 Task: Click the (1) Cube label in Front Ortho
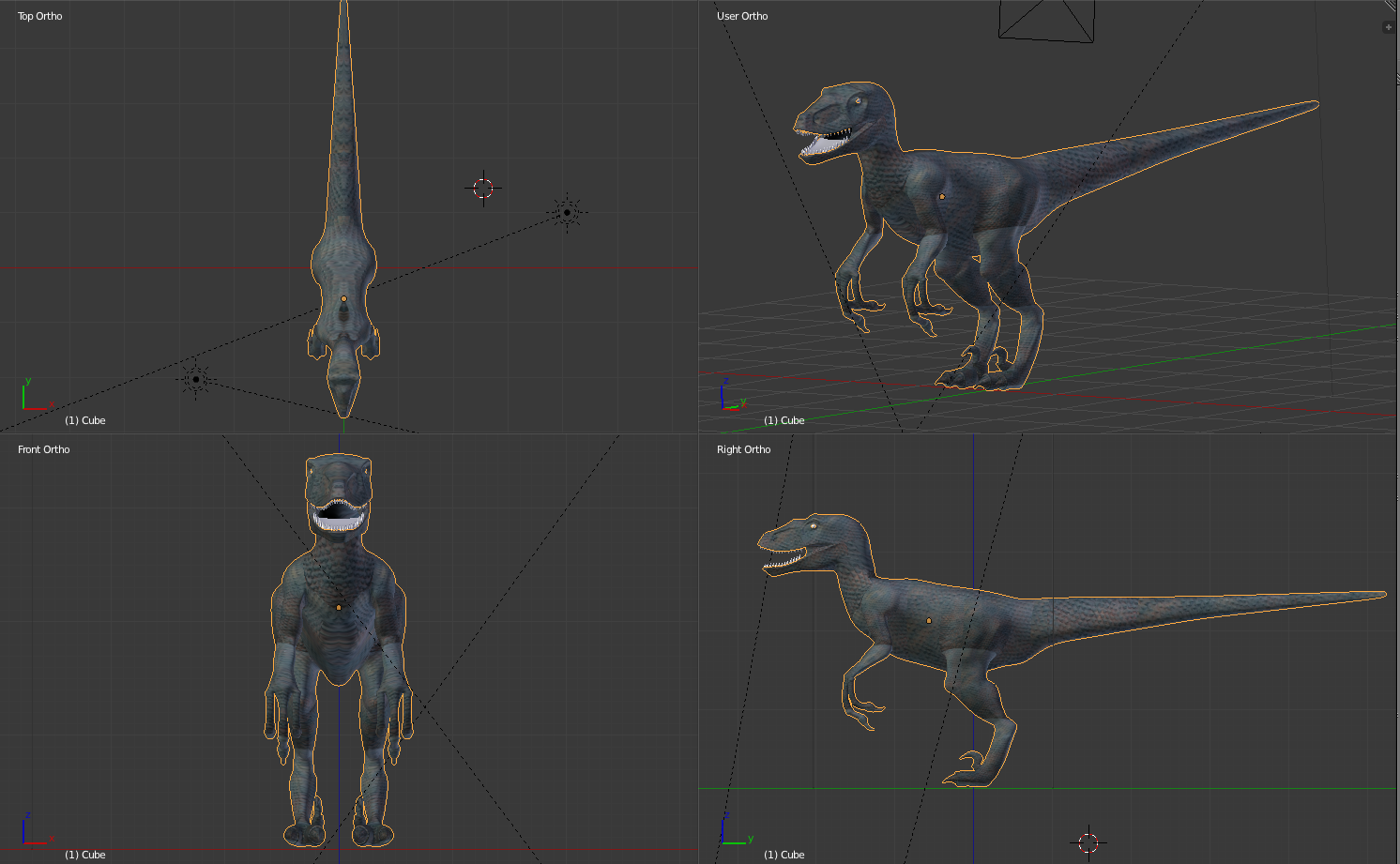coord(85,855)
